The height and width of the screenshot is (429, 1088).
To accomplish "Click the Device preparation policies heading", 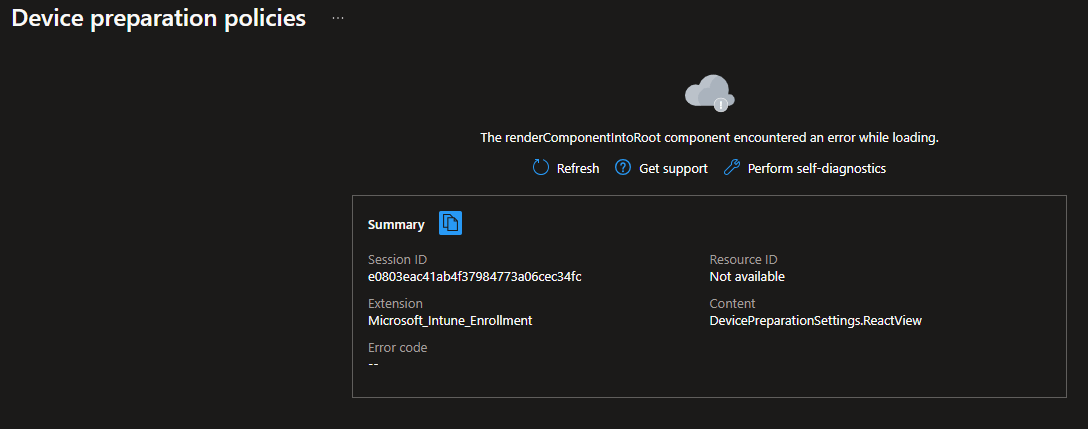I will [x=159, y=19].
